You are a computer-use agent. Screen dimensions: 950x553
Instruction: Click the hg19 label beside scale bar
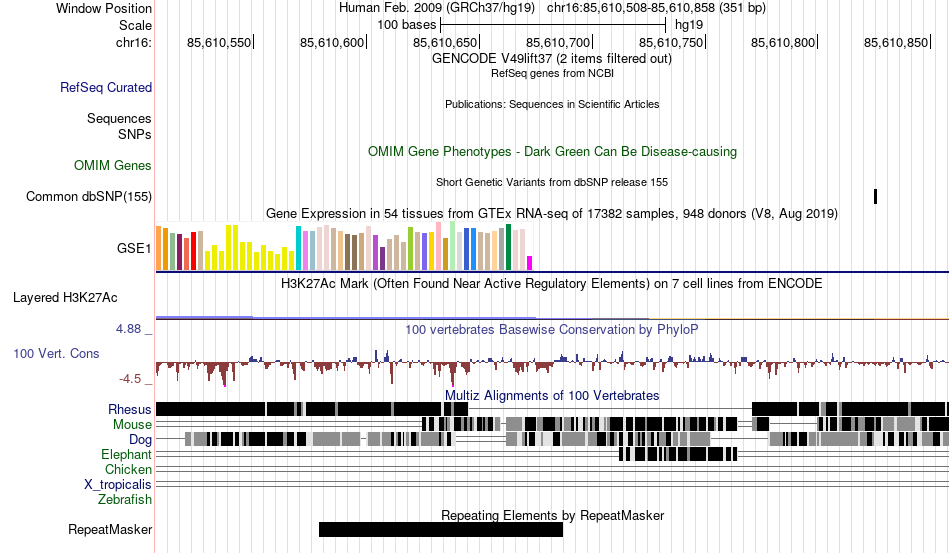(x=689, y=25)
